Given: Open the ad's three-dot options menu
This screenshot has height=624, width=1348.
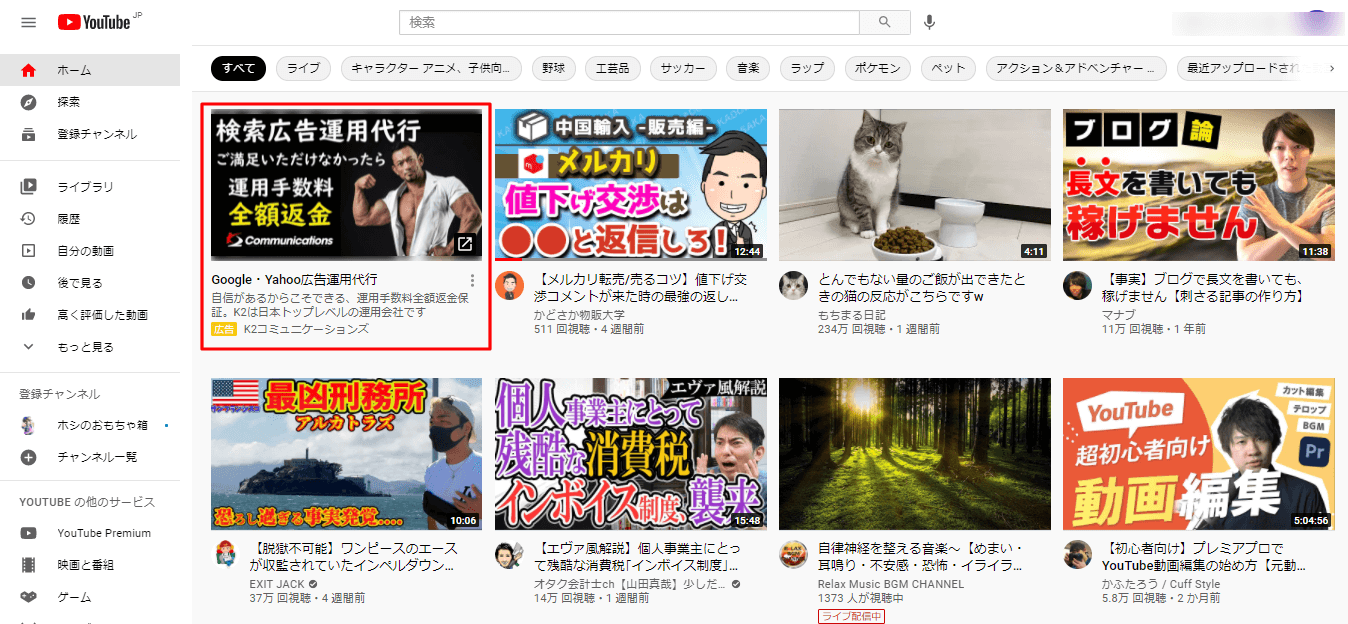Looking at the screenshot, I should (473, 281).
